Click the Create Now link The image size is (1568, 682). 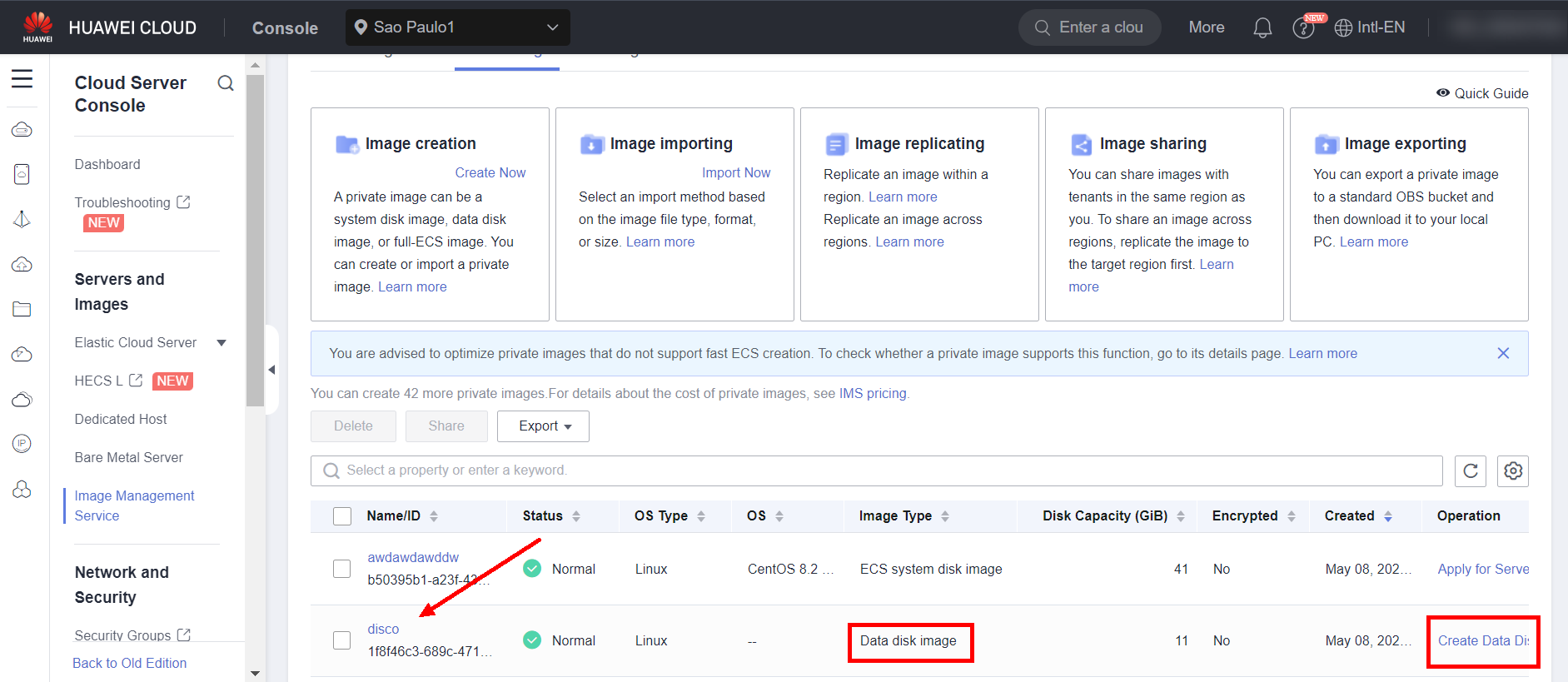point(490,172)
